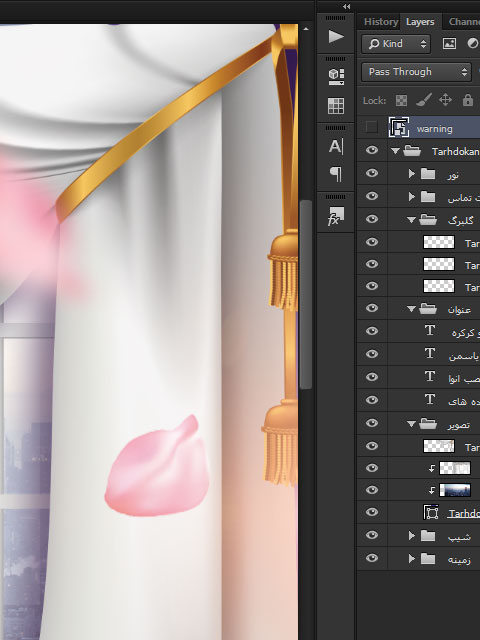The height and width of the screenshot is (640, 480).
Task: Collapse the تصویر group
Action: click(x=411, y=424)
